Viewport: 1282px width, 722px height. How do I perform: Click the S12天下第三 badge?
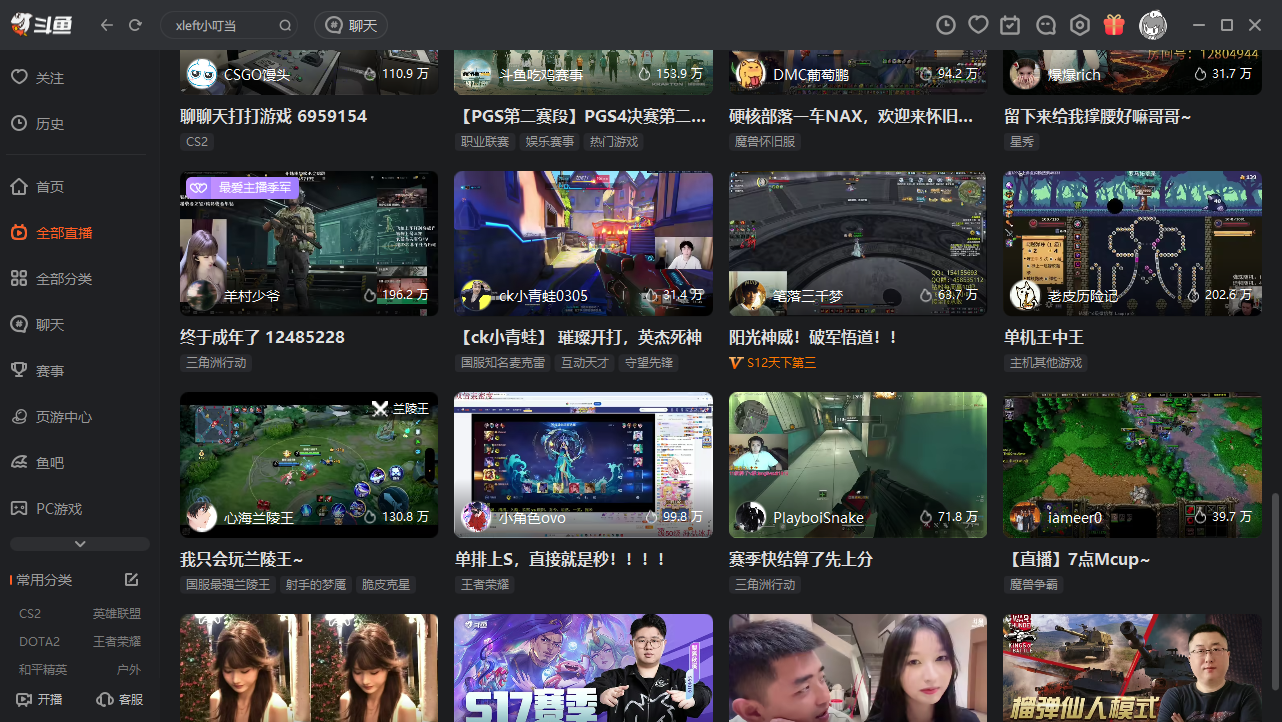(773, 363)
